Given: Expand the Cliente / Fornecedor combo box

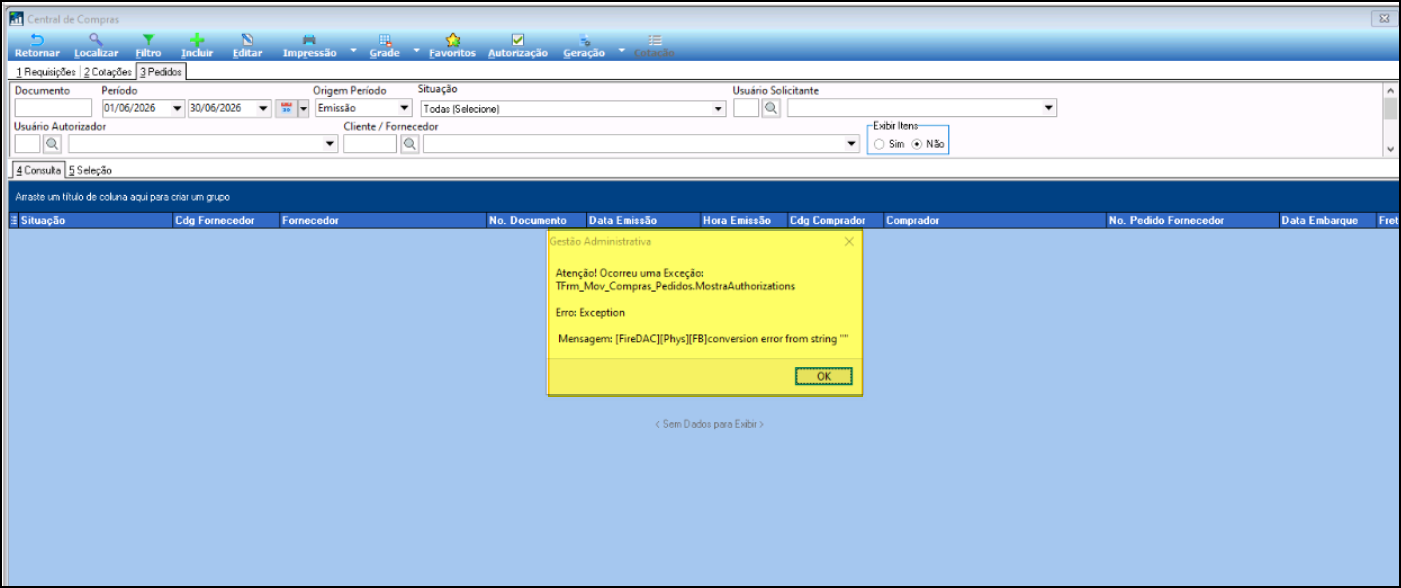Looking at the screenshot, I should (x=852, y=144).
